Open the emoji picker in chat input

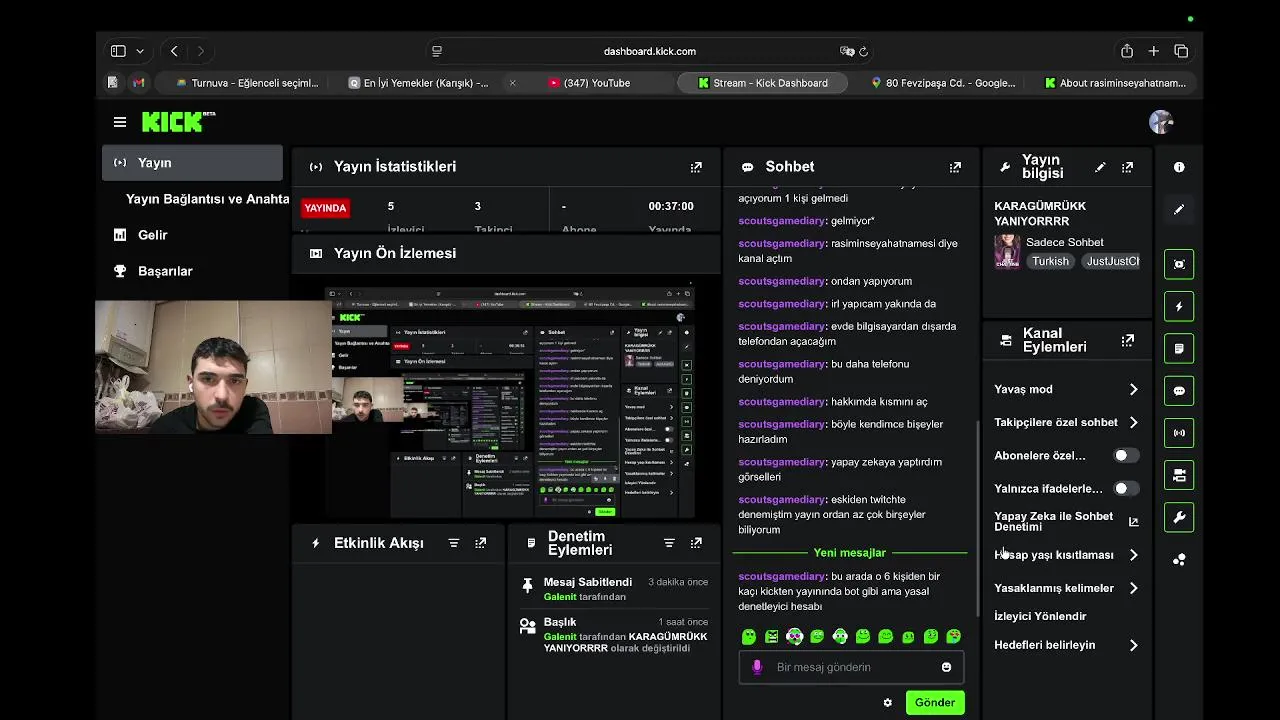[x=946, y=667]
